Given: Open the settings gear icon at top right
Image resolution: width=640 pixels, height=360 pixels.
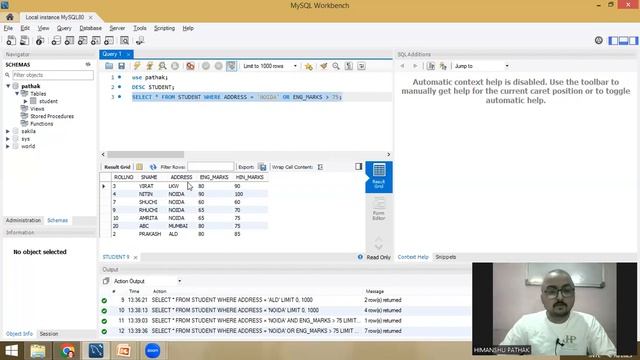Looking at the screenshot, I should [x=598, y=40].
